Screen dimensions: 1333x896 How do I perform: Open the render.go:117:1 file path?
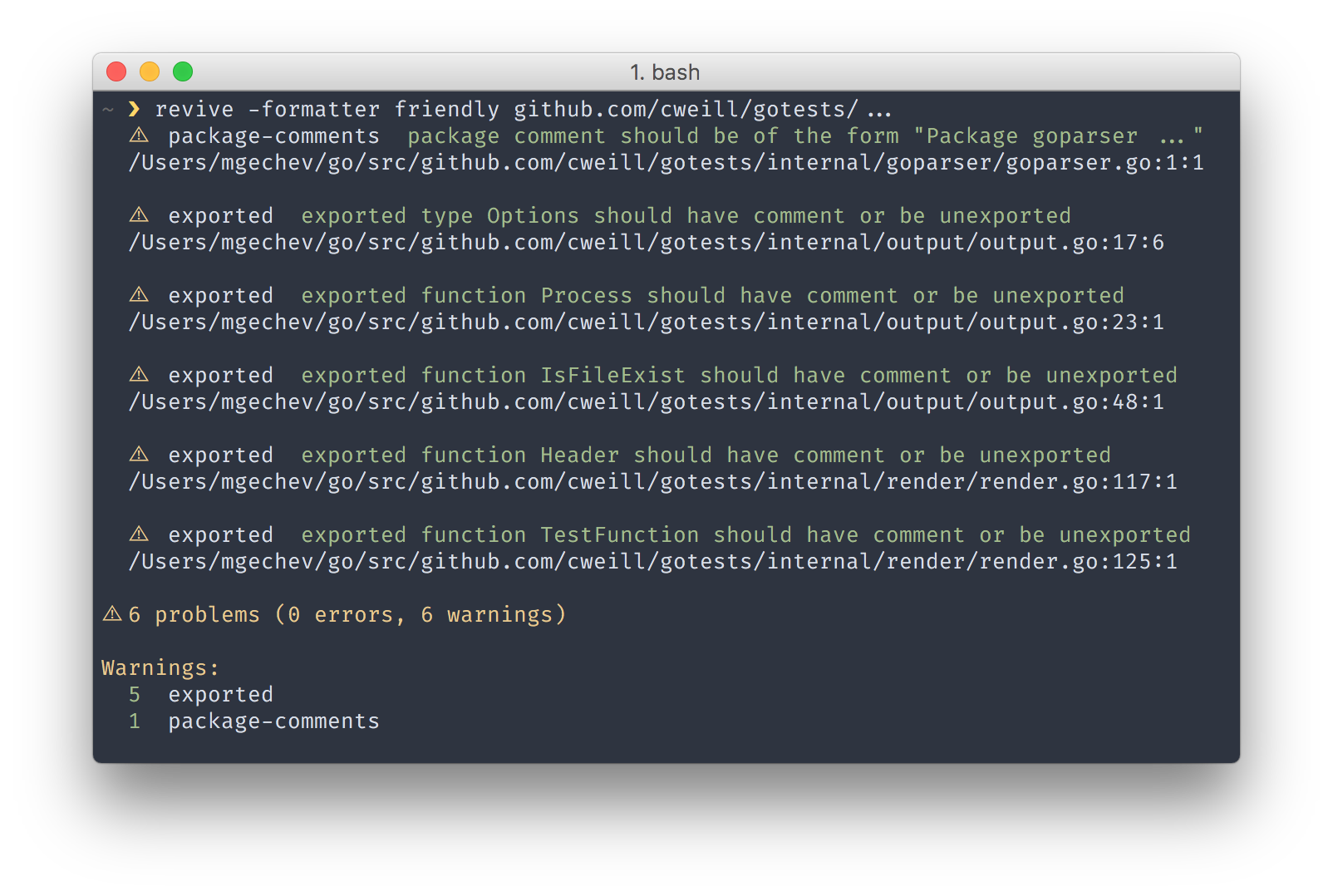click(x=652, y=481)
